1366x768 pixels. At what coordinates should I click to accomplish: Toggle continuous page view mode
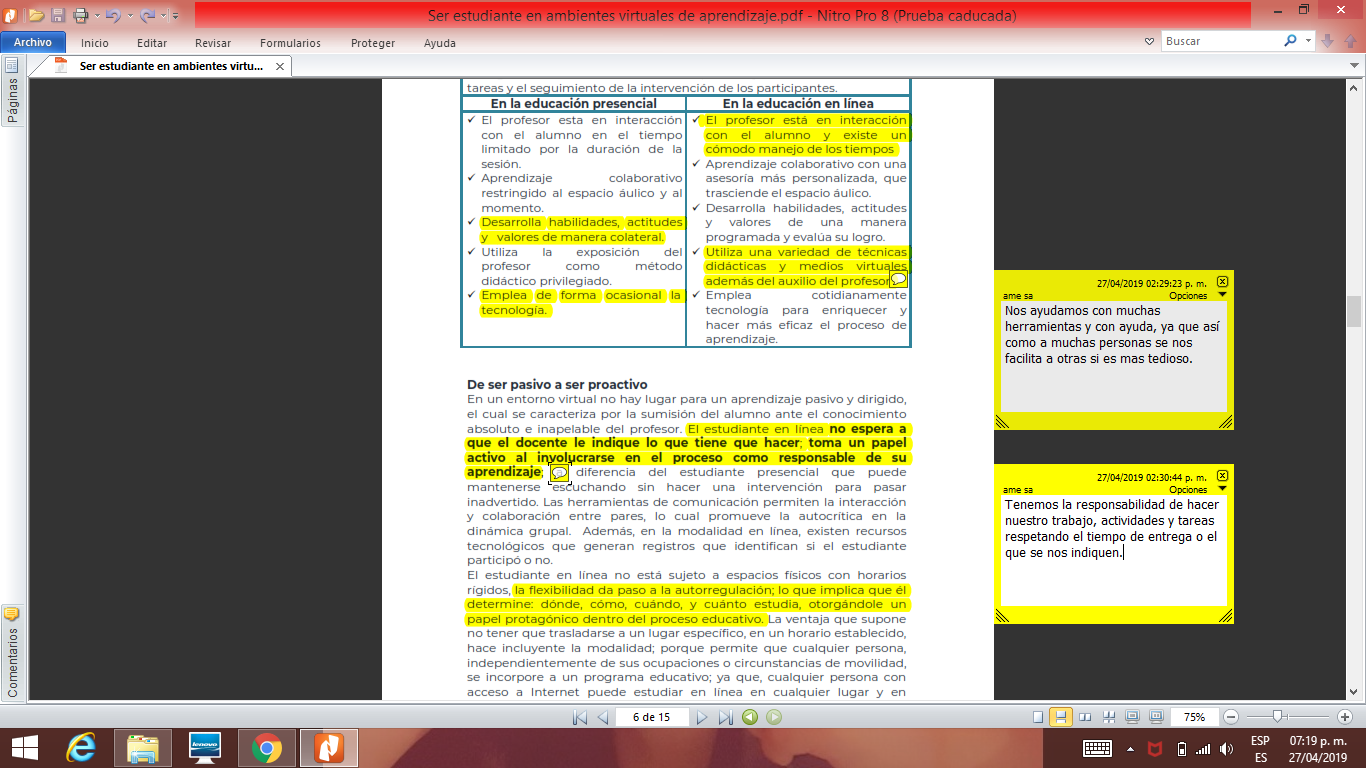(1061, 717)
